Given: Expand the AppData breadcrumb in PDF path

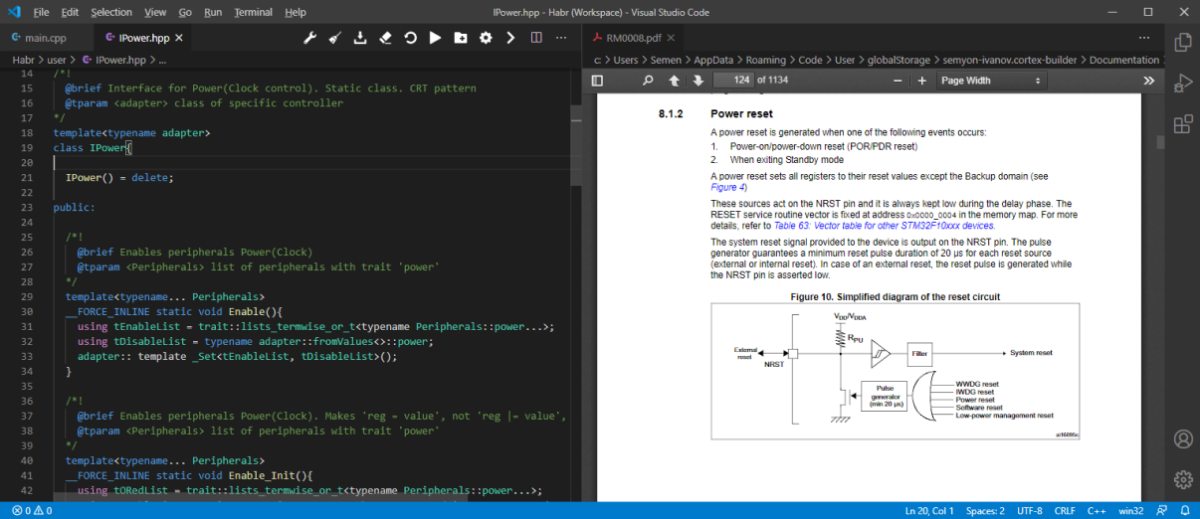Looking at the screenshot, I should (x=713, y=60).
